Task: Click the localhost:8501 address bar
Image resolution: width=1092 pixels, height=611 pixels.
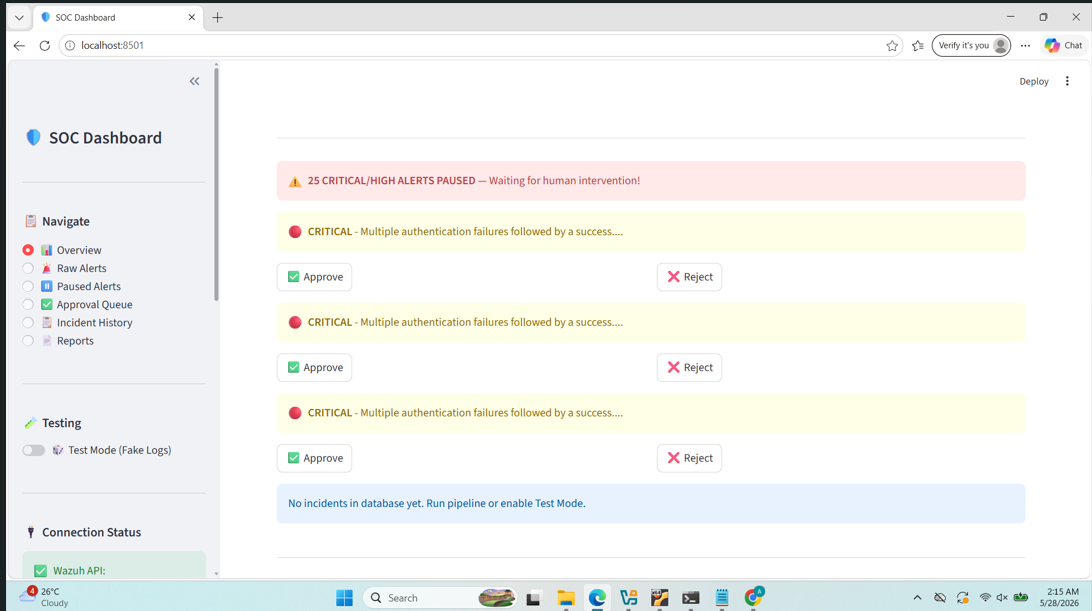Action: click(x=481, y=45)
